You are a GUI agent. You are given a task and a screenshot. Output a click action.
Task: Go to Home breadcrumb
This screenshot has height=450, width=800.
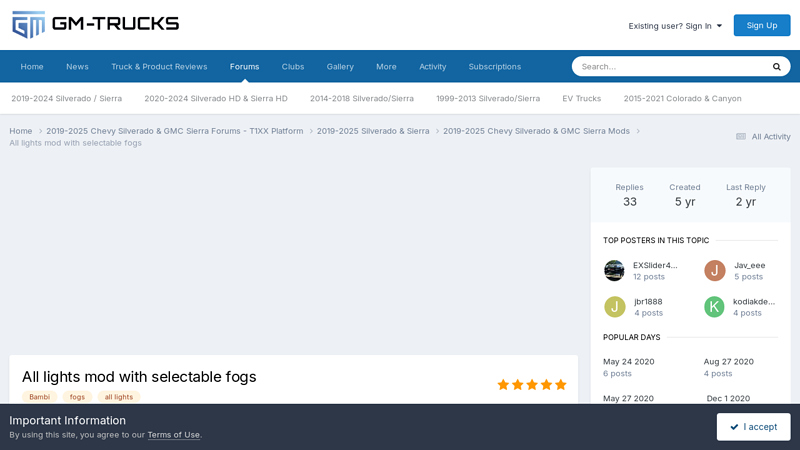click(x=20, y=131)
